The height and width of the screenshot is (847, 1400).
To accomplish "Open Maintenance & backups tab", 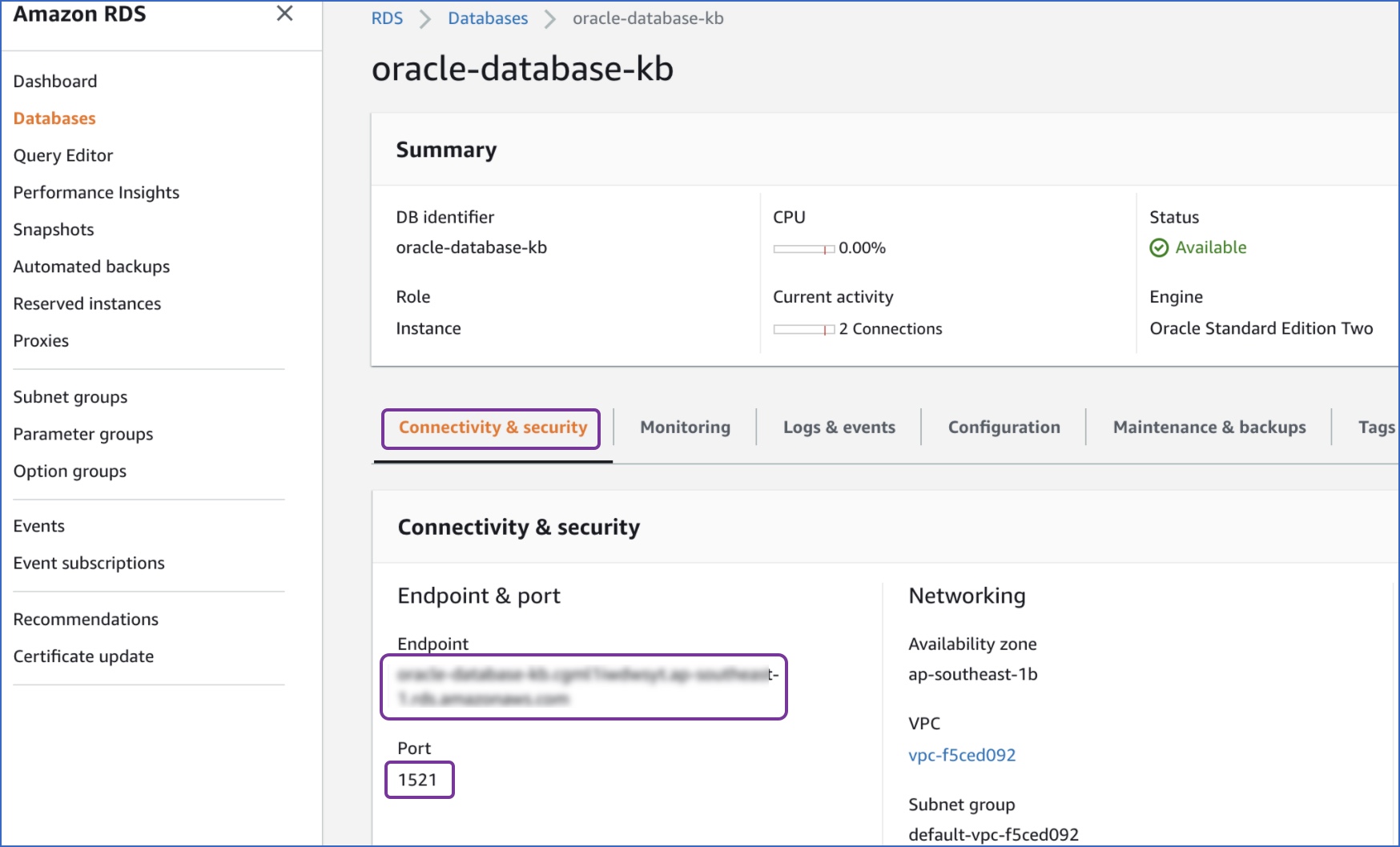I will pos(1209,428).
